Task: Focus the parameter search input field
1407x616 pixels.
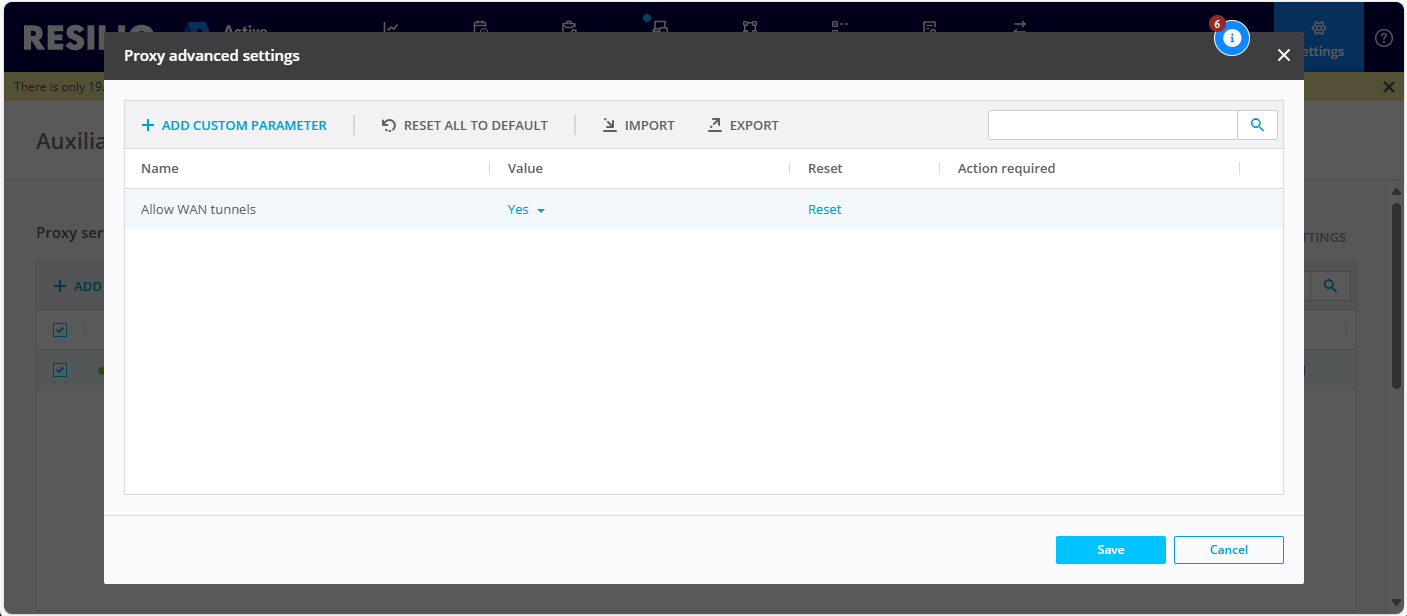Action: pos(1112,125)
